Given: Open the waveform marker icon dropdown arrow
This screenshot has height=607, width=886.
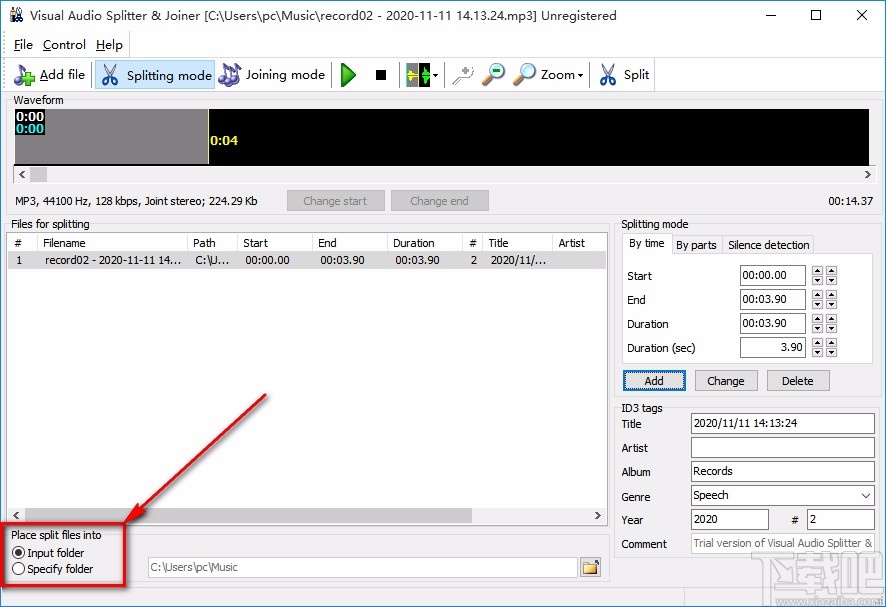Looking at the screenshot, I should point(435,75).
